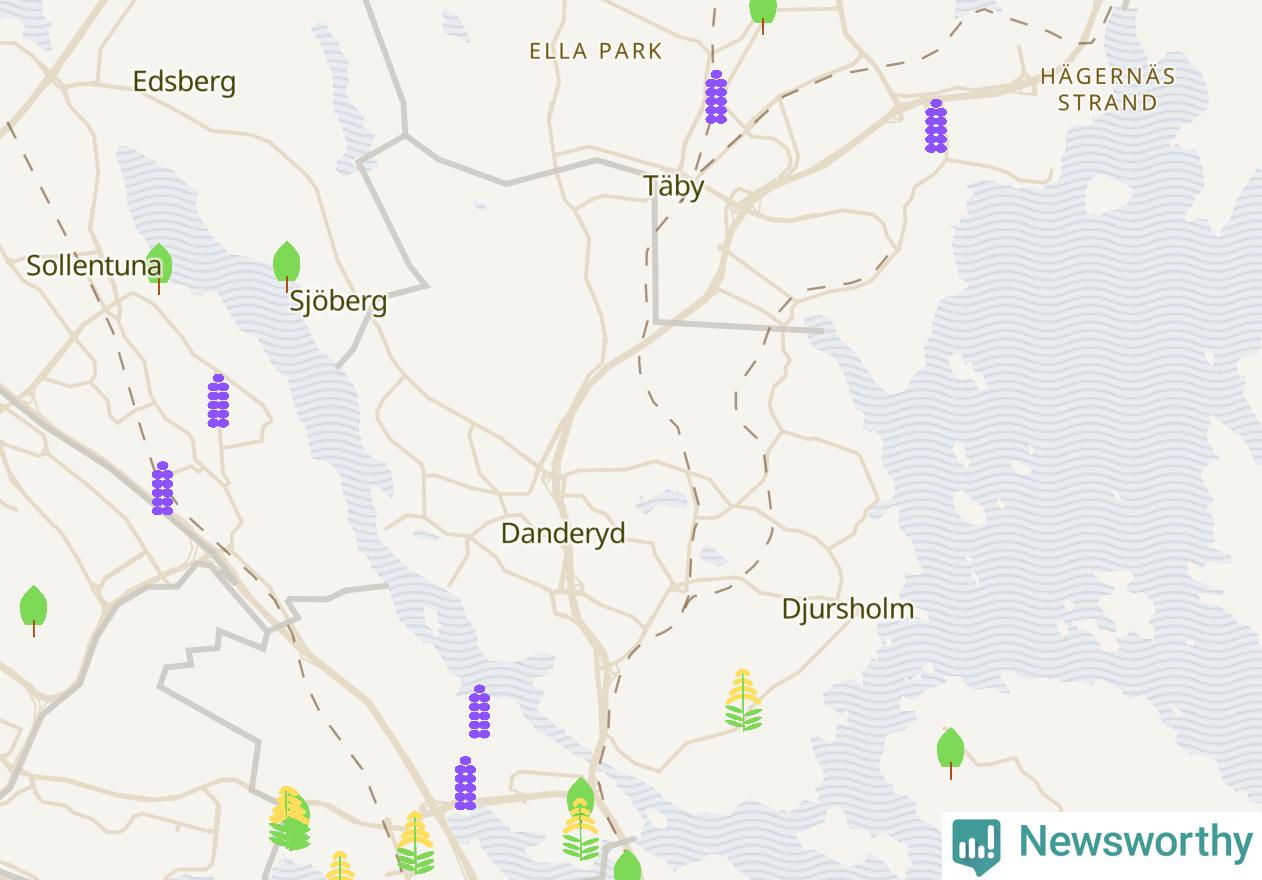
Task: Click the purple lupine marker below Ella Park
Action: pos(716,97)
